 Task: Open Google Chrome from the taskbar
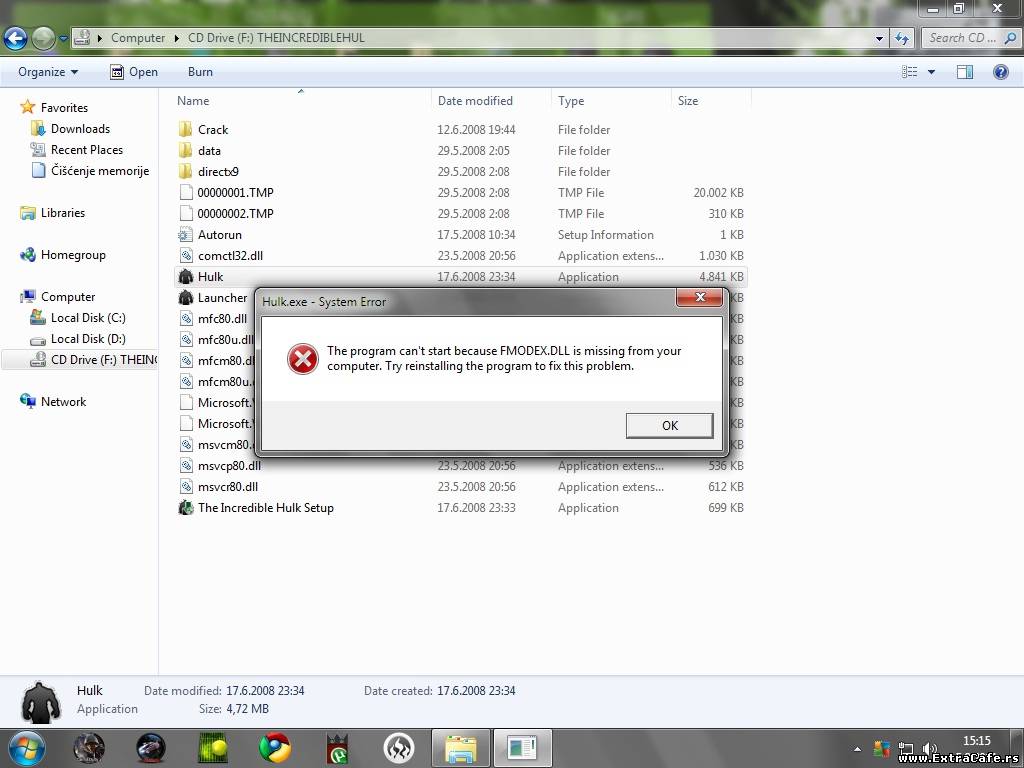[275, 748]
